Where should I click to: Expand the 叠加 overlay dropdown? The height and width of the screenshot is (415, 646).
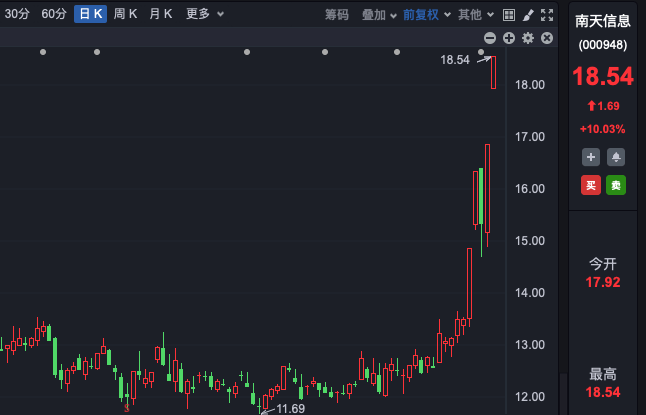tap(379, 15)
